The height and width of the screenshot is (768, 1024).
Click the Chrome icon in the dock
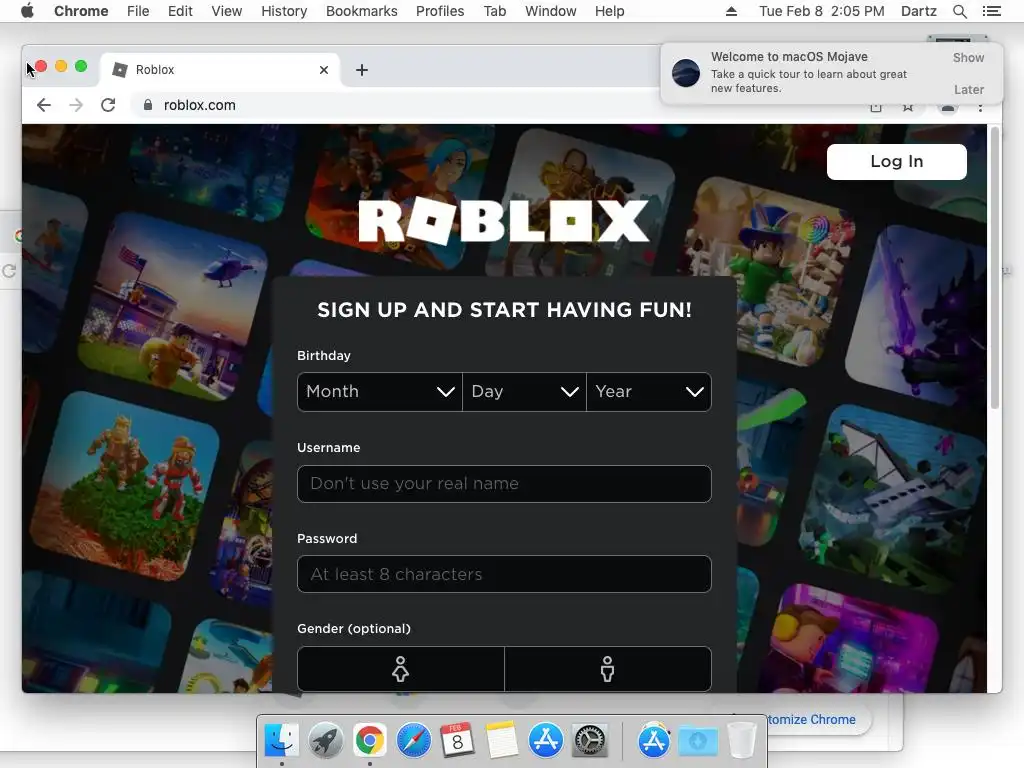[x=370, y=740]
